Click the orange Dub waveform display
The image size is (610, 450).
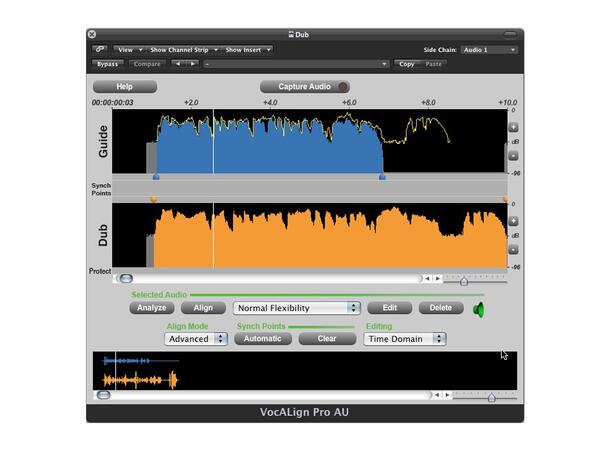310,235
